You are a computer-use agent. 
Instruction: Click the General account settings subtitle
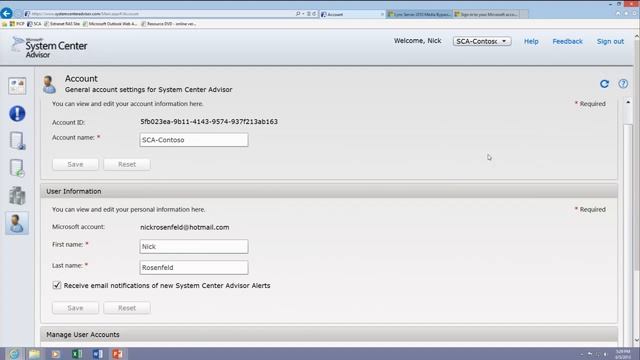click(x=149, y=89)
